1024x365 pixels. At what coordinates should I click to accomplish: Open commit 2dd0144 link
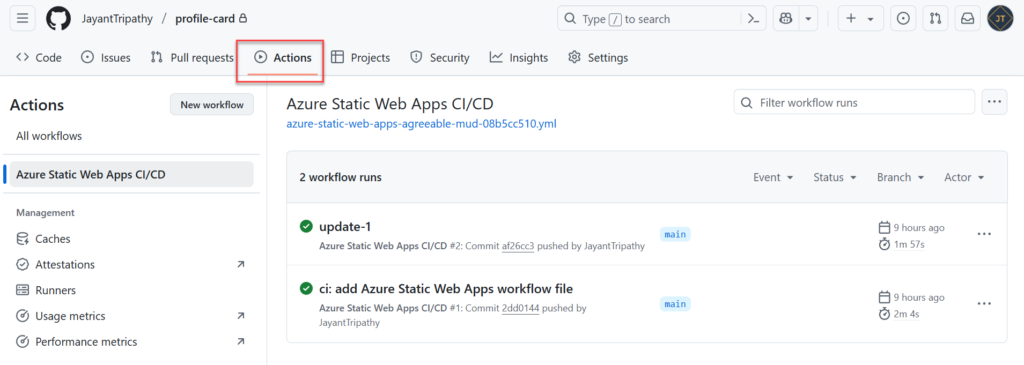pyautogui.click(x=520, y=308)
